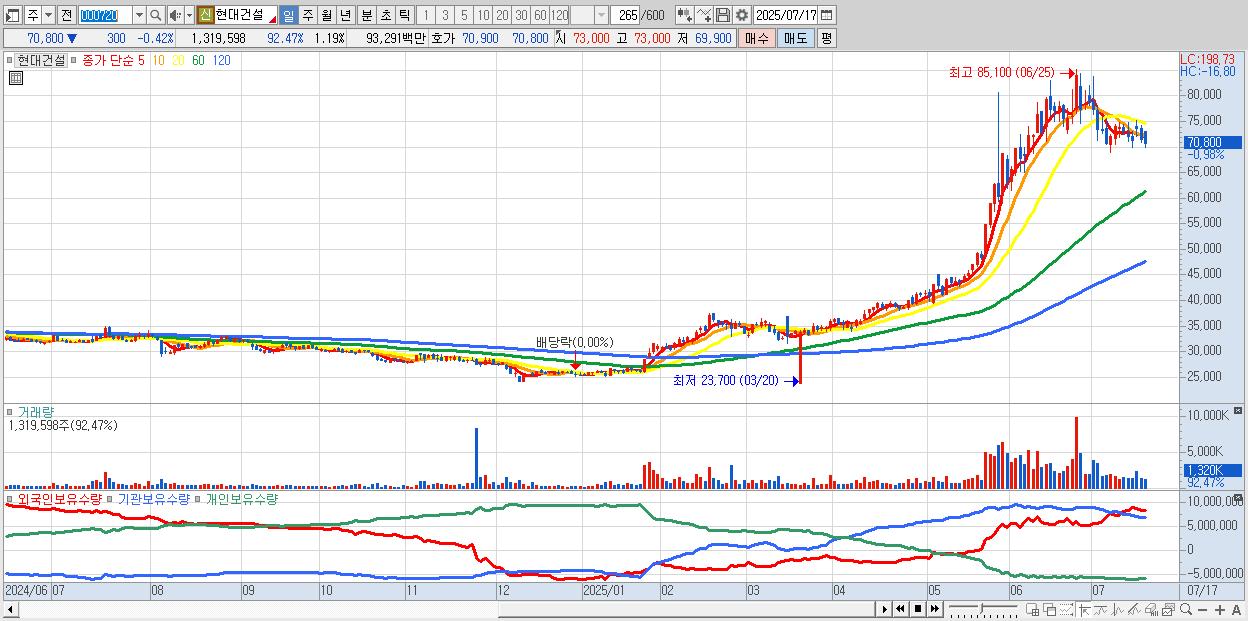Click the overlapping windows icon in bottom bar
The width and height of the screenshot is (1248, 621).
(1050, 609)
